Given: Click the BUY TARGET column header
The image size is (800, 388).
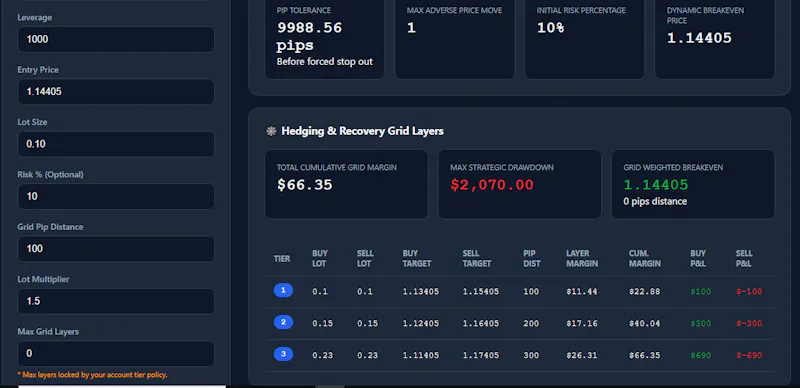Looking at the screenshot, I should click(x=417, y=259).
